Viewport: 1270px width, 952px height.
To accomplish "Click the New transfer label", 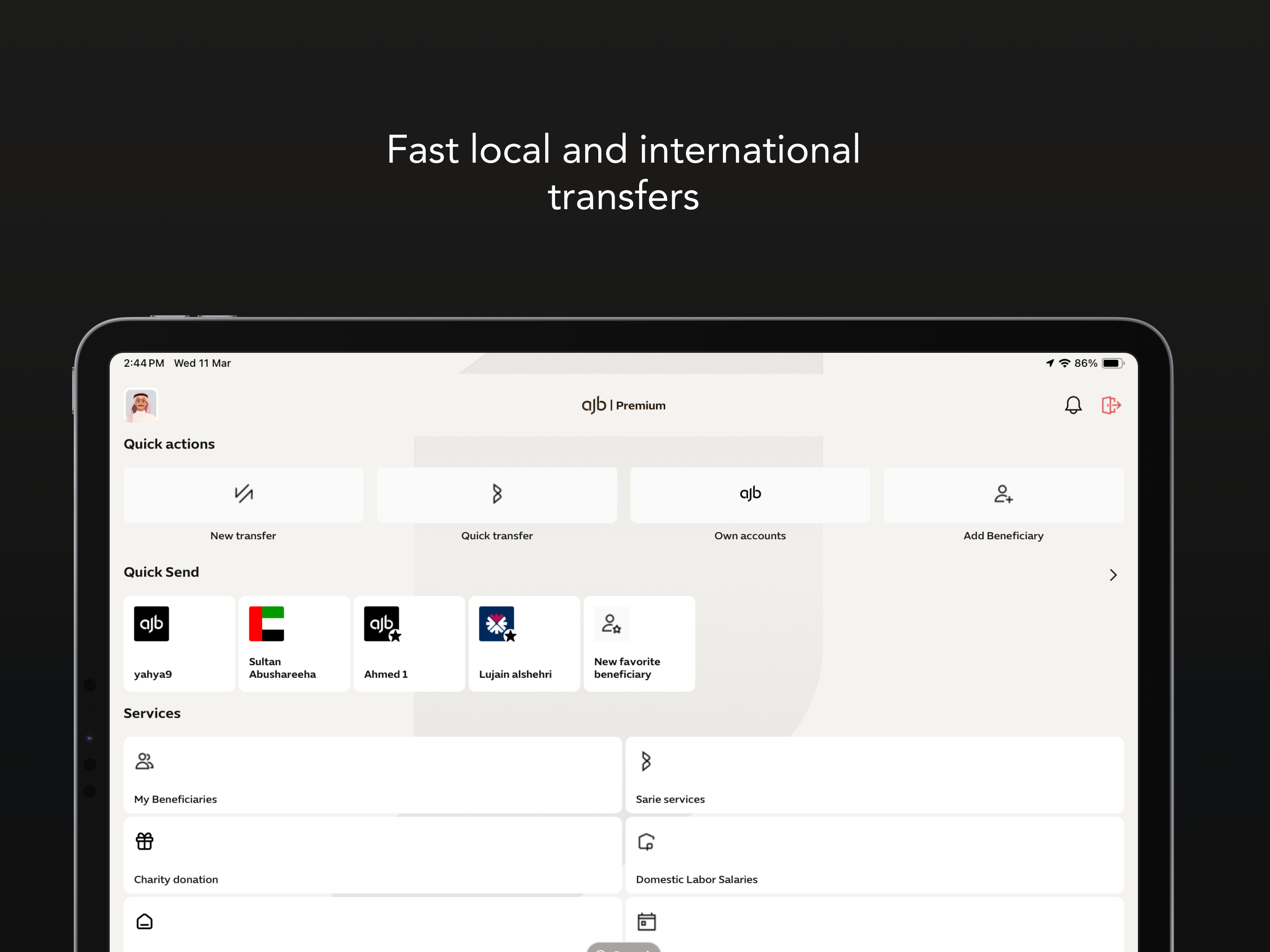I will tap(243, 535).
